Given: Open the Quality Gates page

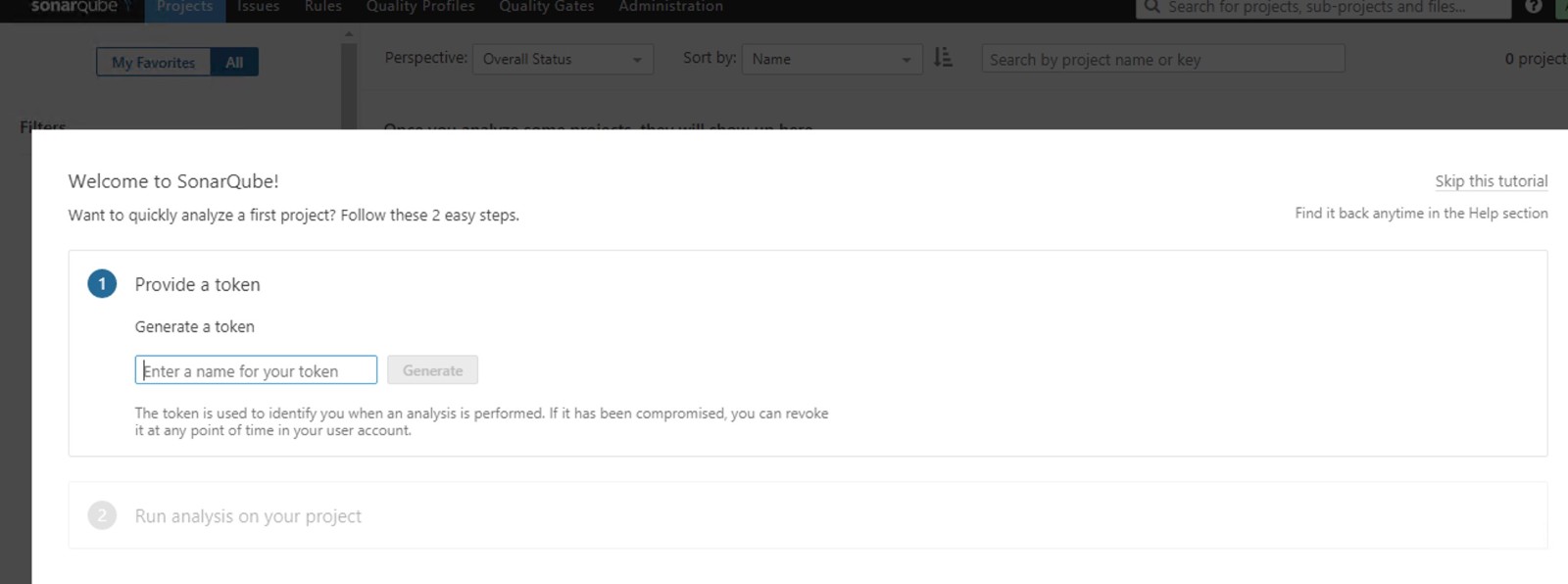Looking at the screenshot, I should 546,7.
